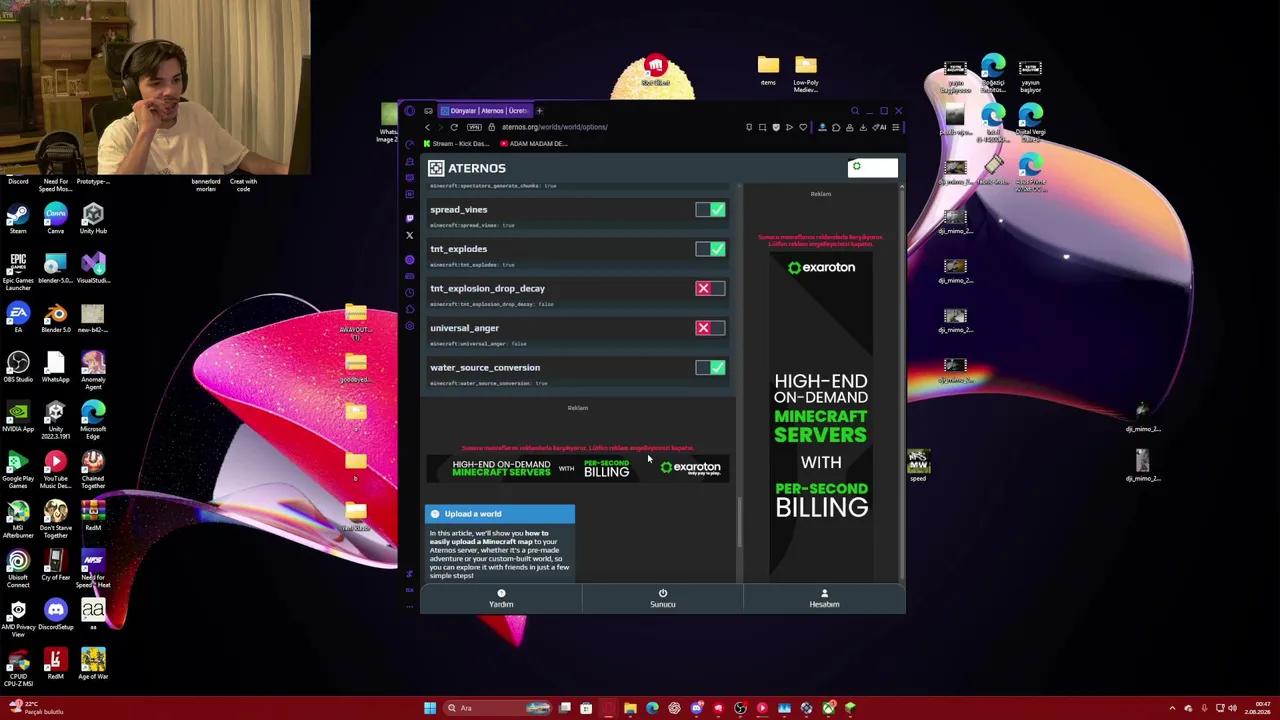Select the Blender 5.0 desktop icon
This screenshot has width=1280, height=720.
point(55,319)
